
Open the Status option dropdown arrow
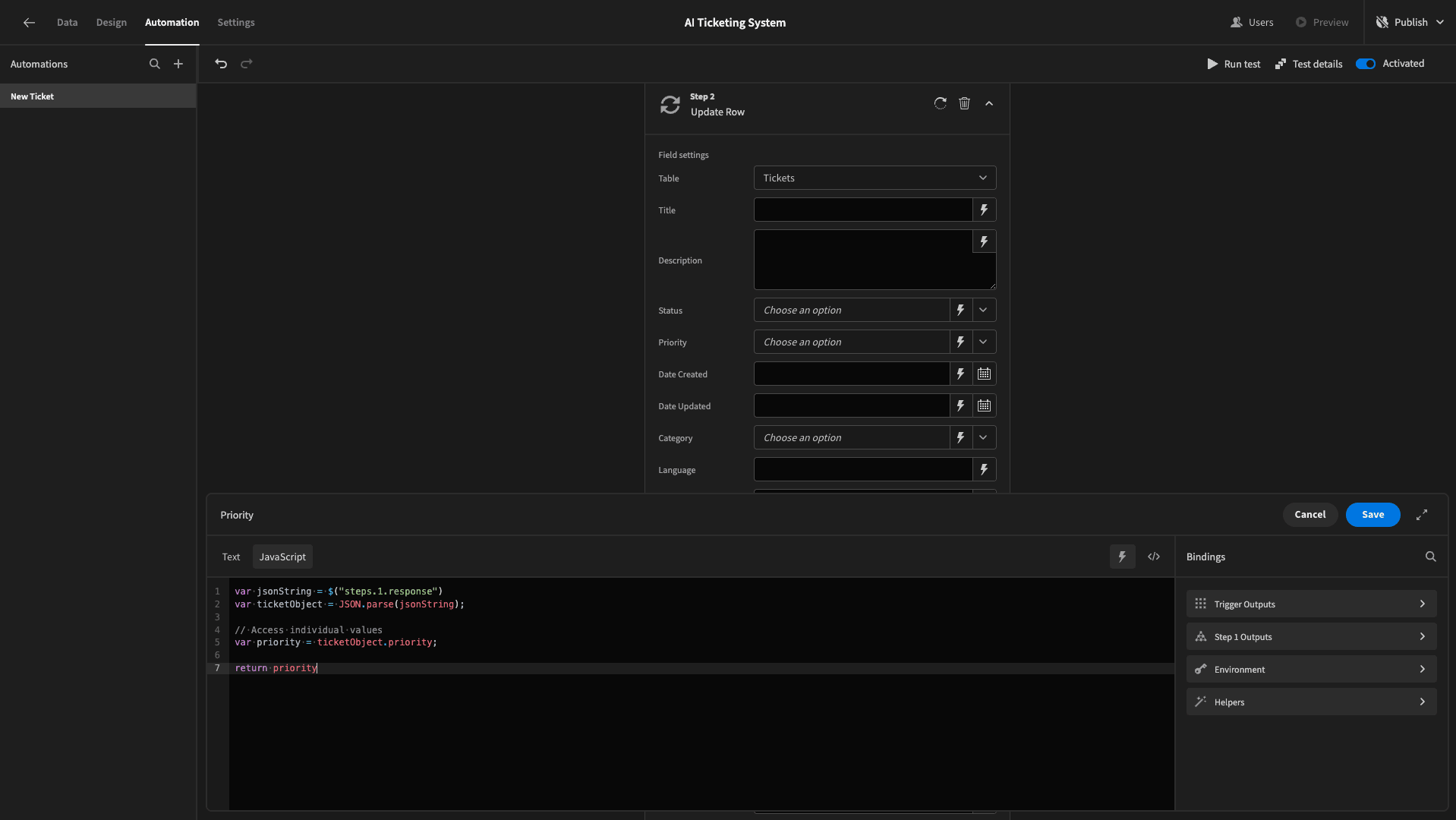coord(983,310)
